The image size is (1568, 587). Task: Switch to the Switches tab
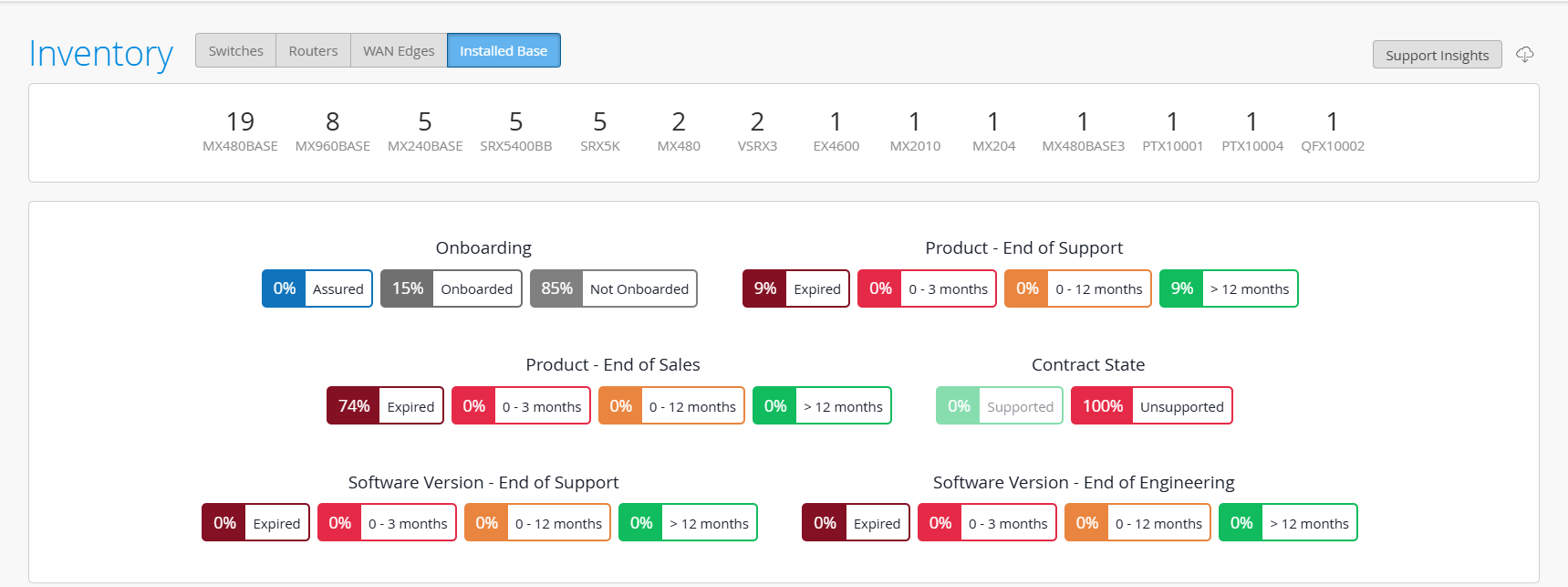[235, 50]
